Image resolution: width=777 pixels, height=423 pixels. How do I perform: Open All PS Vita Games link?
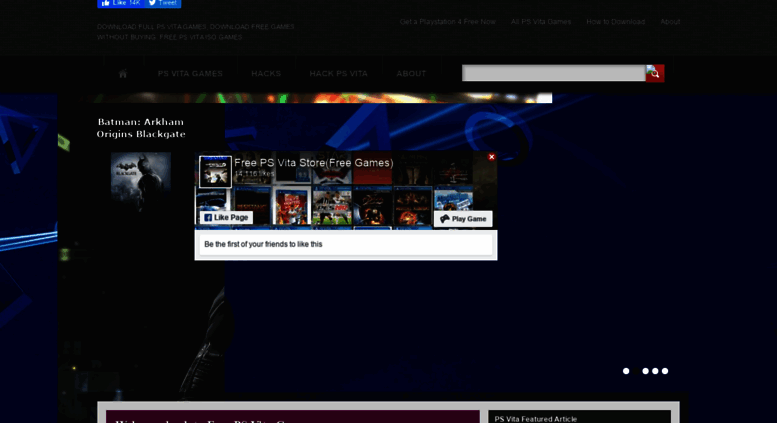click(x=541, y=22)
